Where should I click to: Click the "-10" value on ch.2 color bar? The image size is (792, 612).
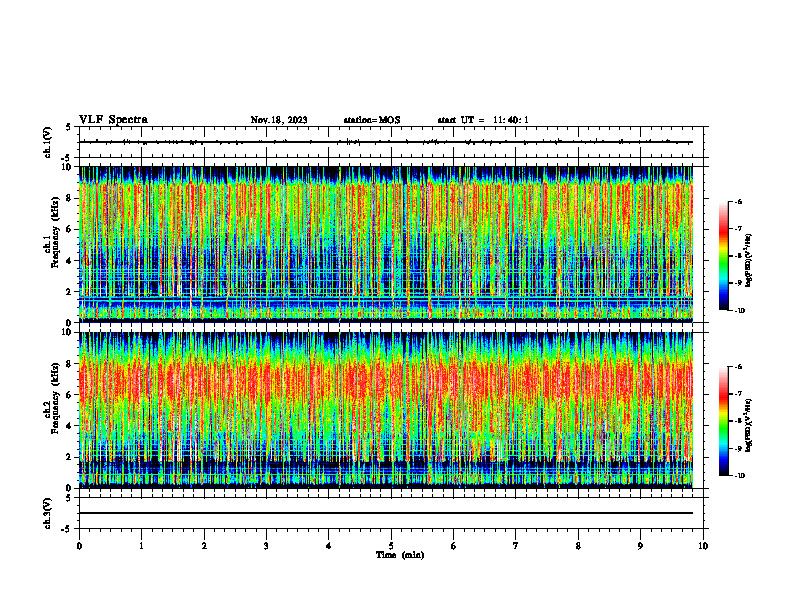point(739,476)
